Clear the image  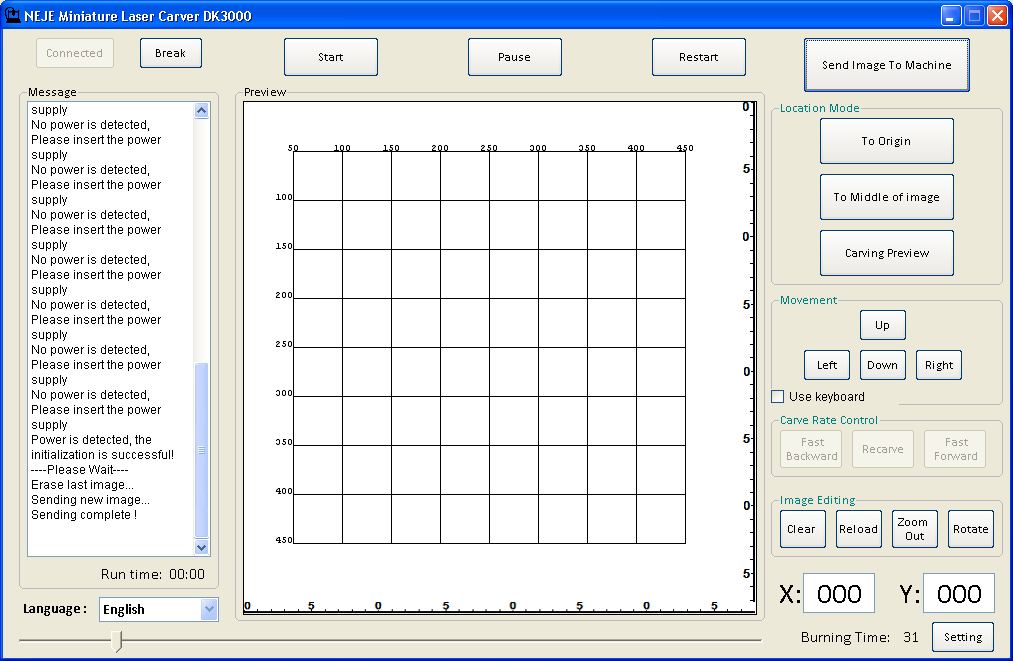click(802, 529)
